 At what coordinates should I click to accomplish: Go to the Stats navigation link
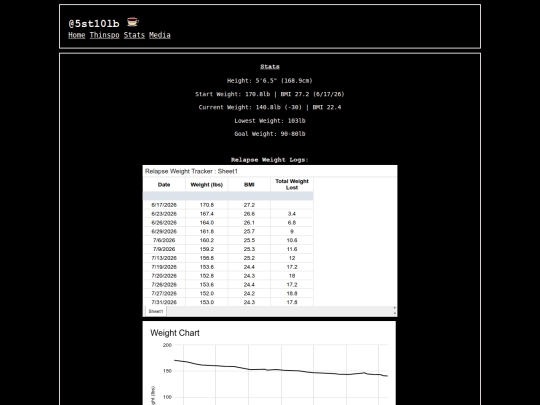pyautogui.click(x=134, y=35)
